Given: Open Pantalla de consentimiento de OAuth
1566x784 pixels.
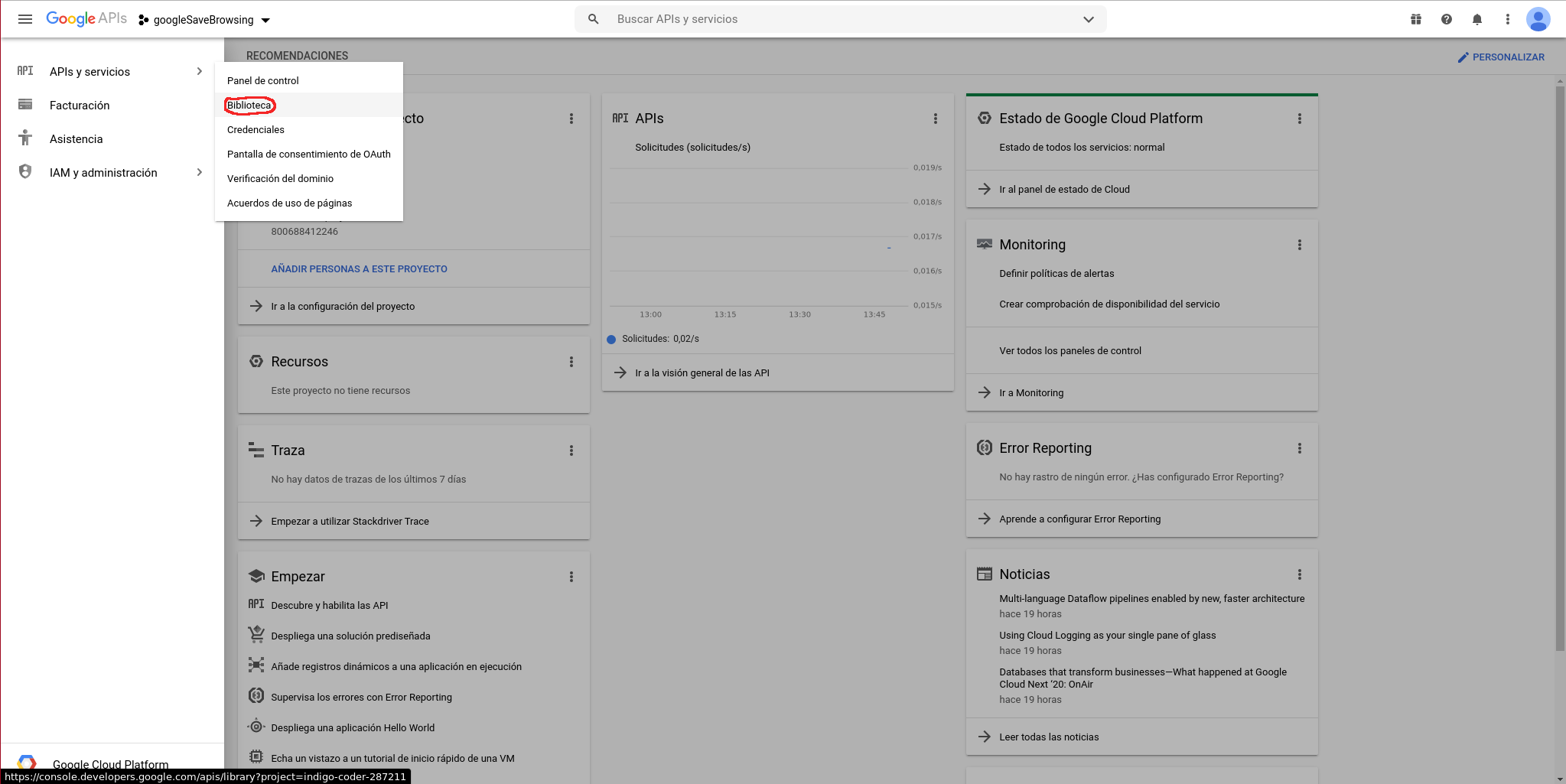Looking at the screenshot, I should [x=308, y=155].
